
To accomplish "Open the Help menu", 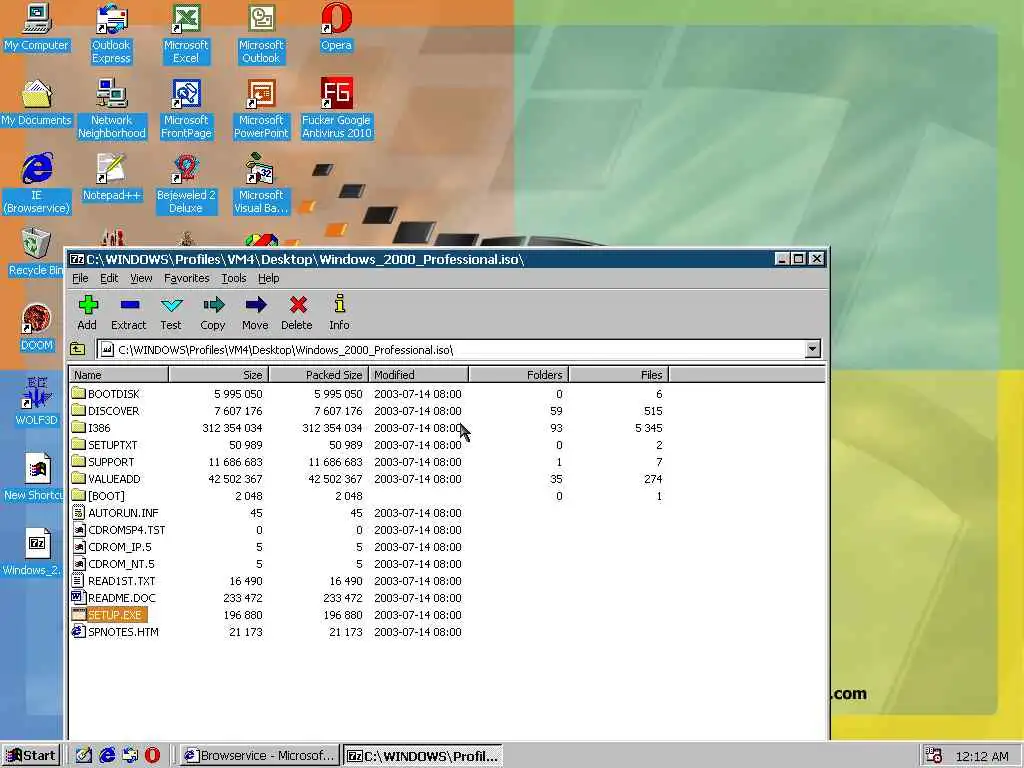I will click(268, 278).
